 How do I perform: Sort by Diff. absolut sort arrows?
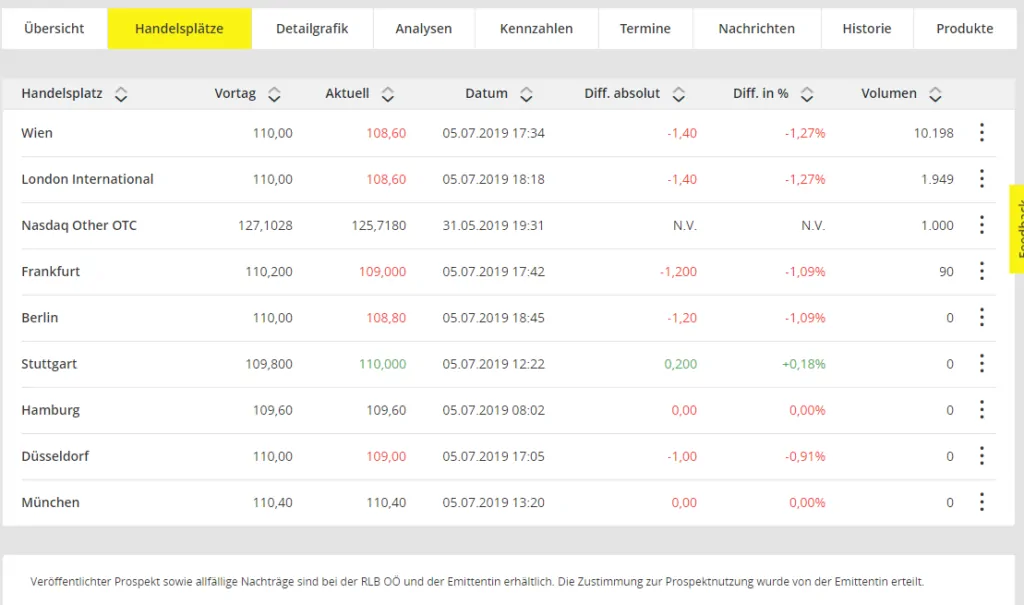tap(679, 94)
